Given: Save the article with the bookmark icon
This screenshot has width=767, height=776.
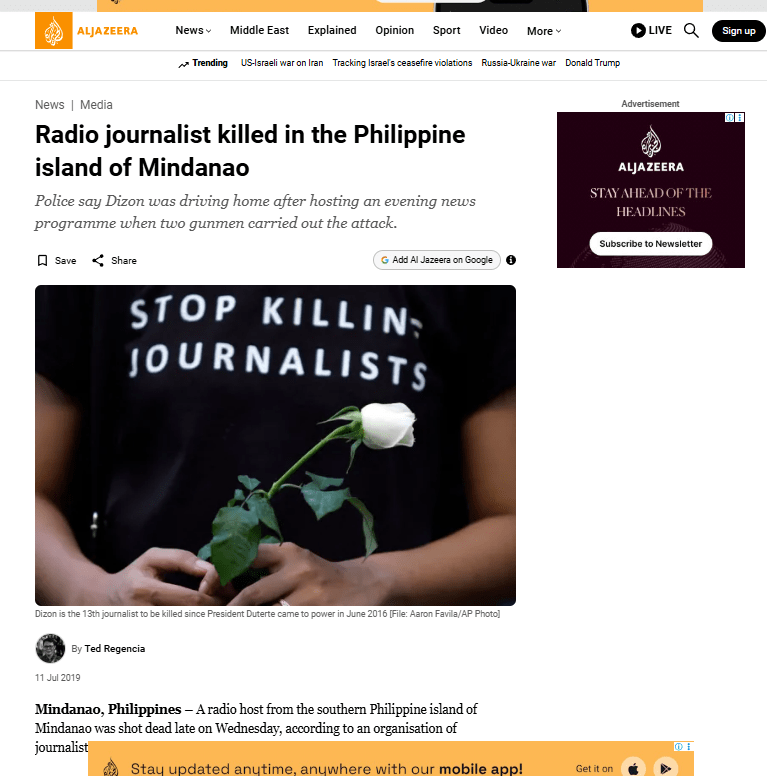Looking at the screenshot, I should (43, 260).
